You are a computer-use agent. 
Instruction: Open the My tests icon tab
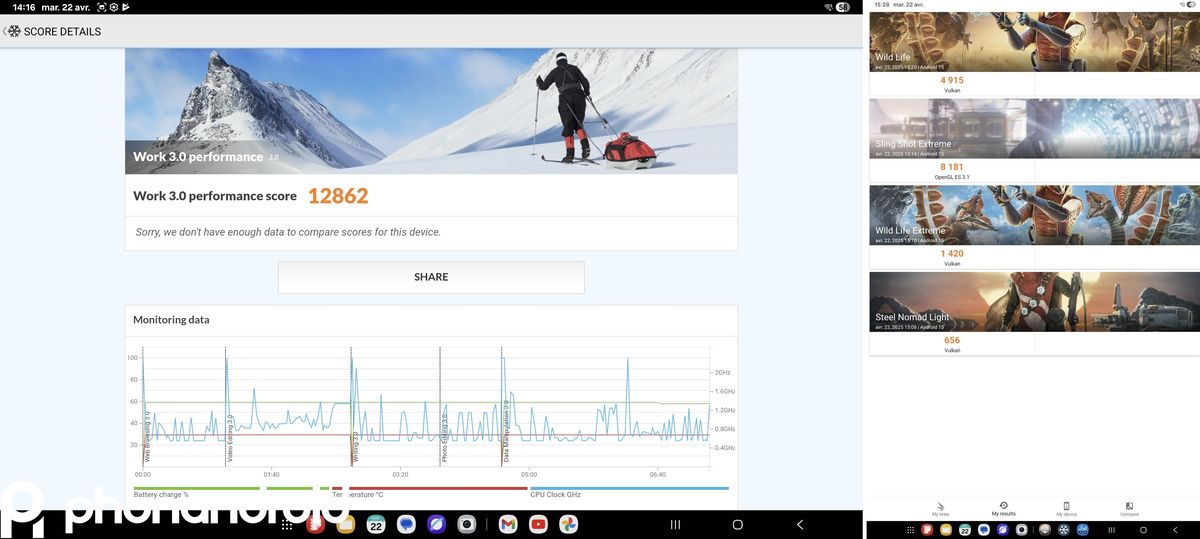941,508
